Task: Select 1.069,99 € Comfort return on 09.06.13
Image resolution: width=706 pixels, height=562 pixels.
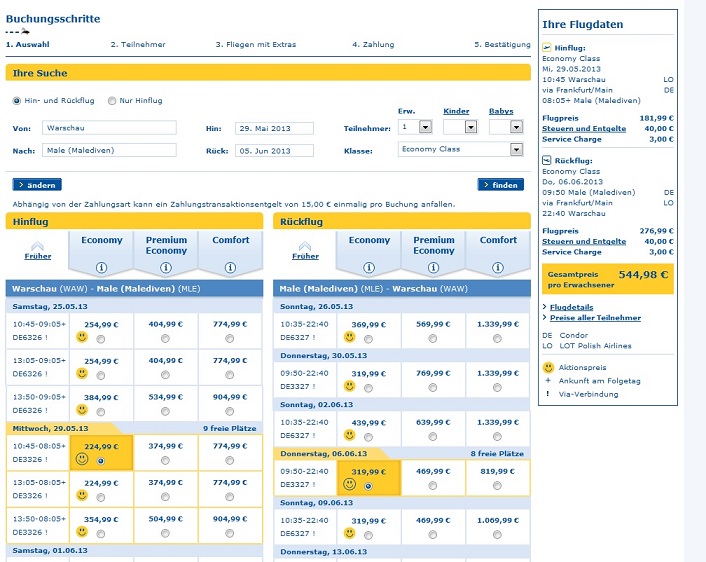Action: tap(497, 535)
